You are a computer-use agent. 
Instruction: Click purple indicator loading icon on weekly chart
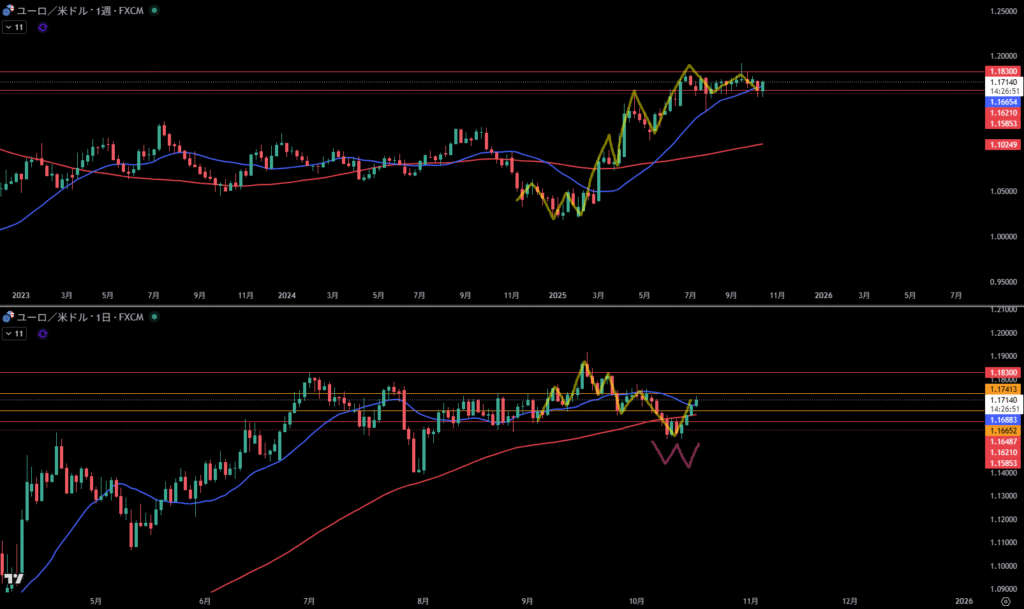pyautogui.click(x=41, y=28)
